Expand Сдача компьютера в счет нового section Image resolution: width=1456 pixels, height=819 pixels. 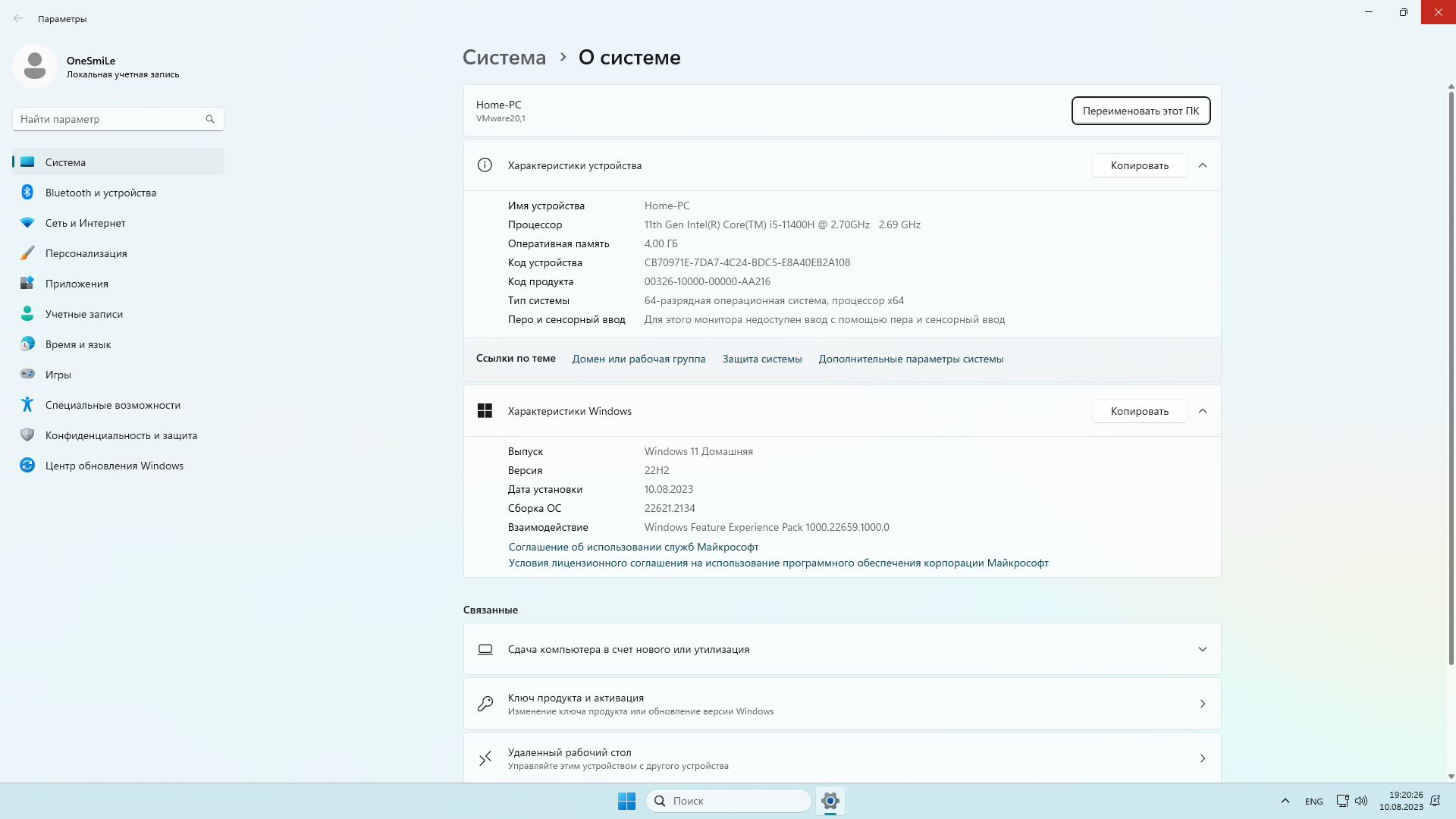point(1203,649)
